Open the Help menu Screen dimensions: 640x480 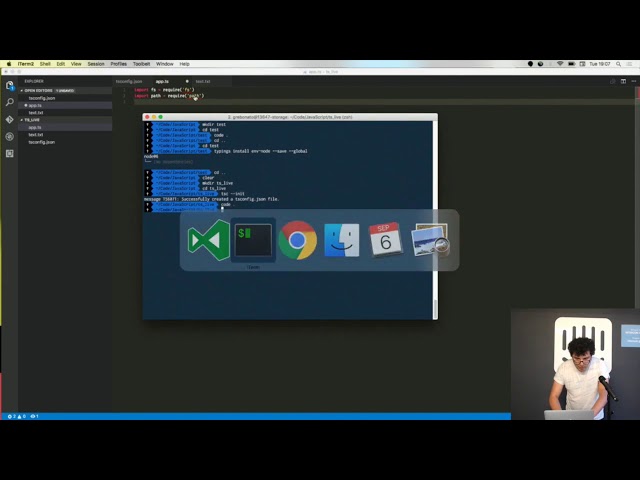click(184, 64)
